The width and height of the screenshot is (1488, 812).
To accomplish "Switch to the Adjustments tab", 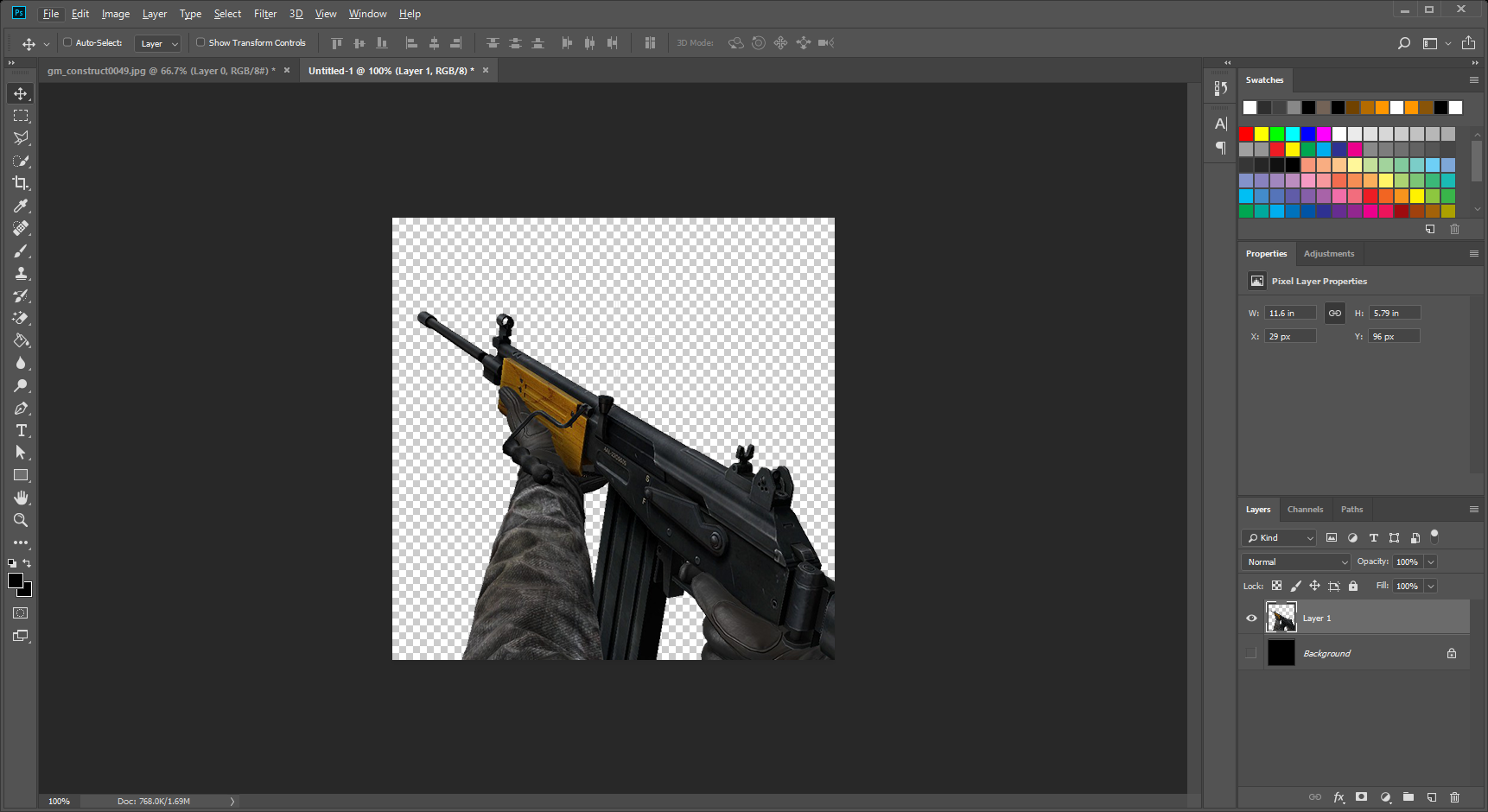I will [x=1329, y=254].
